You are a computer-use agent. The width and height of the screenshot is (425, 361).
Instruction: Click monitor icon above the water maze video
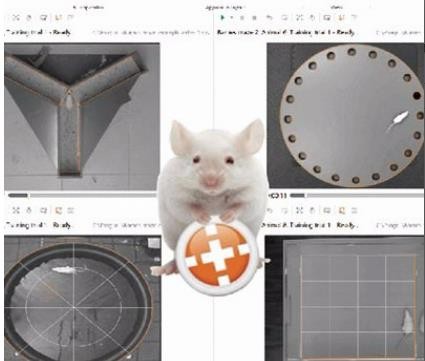point(43,210)
